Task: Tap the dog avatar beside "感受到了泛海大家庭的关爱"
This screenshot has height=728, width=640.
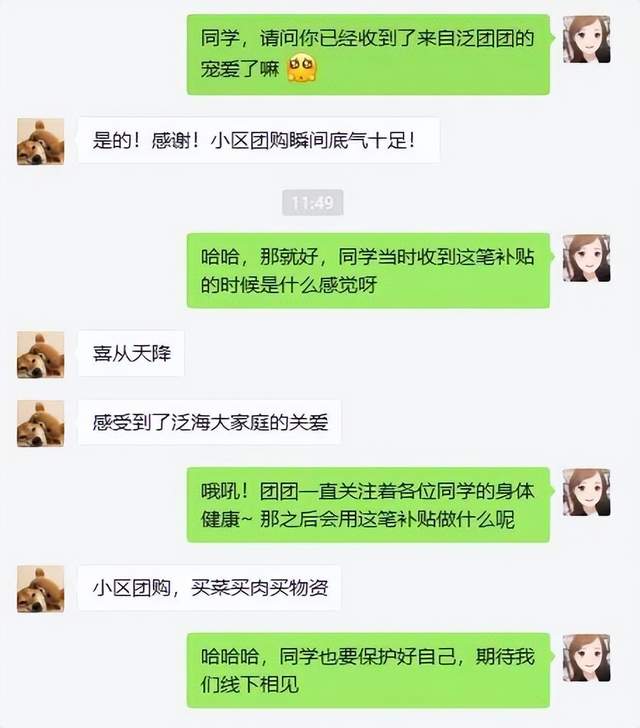Action: [40, 423]
